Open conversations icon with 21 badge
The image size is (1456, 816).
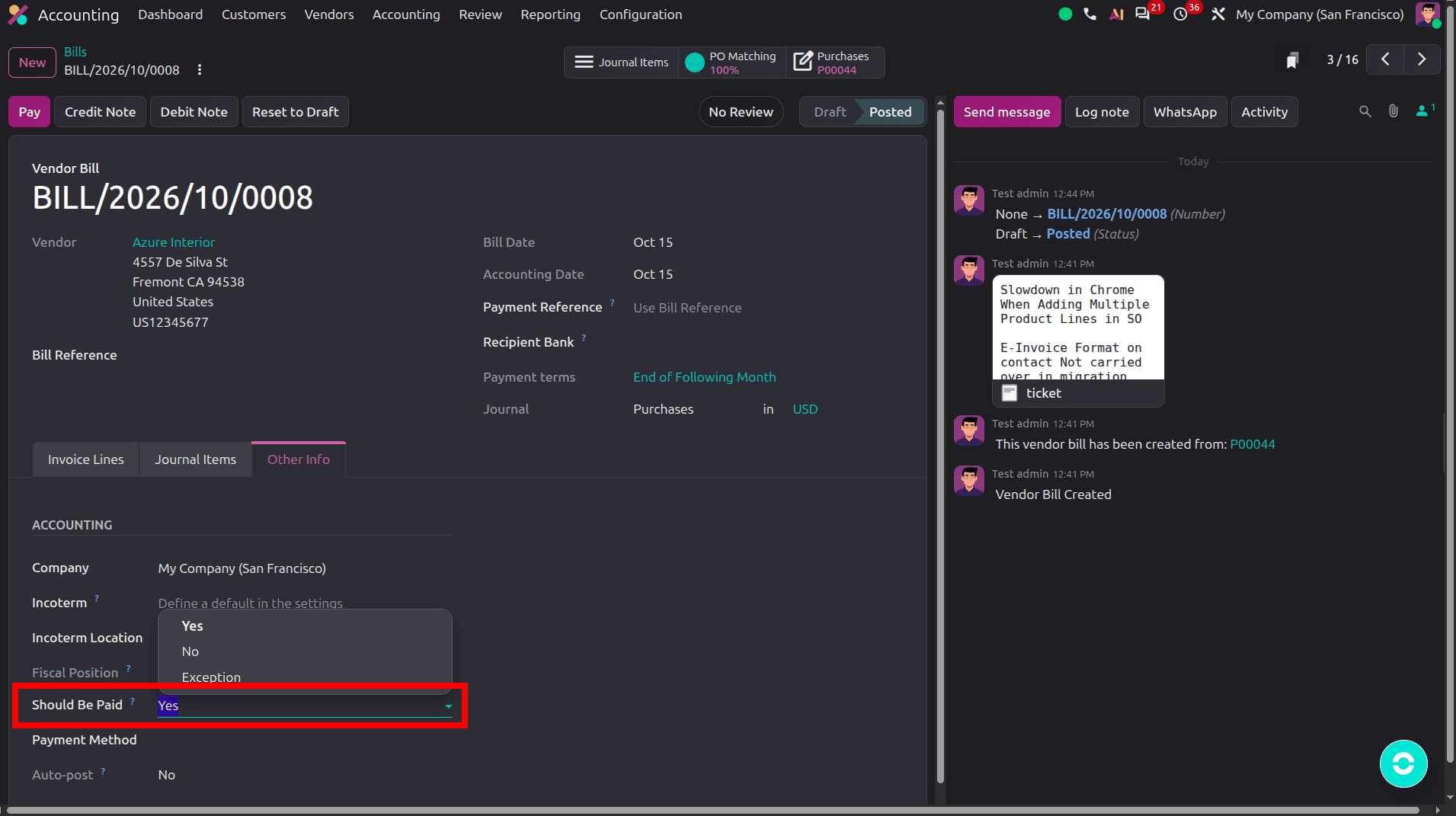[x=1142, y=14]
